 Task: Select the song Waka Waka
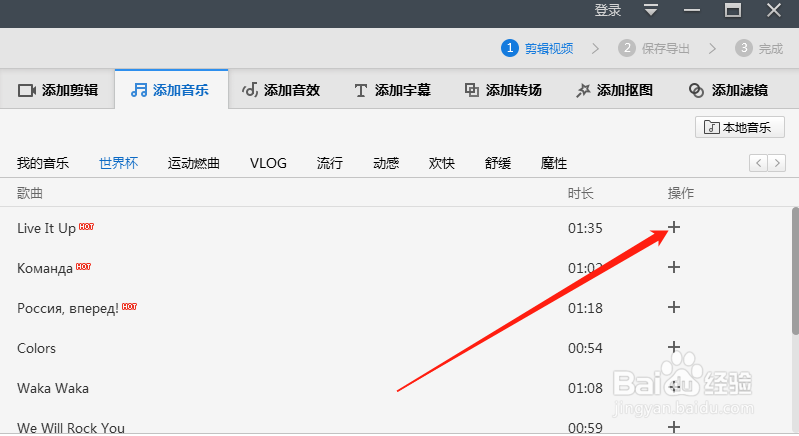pos(53,388)
